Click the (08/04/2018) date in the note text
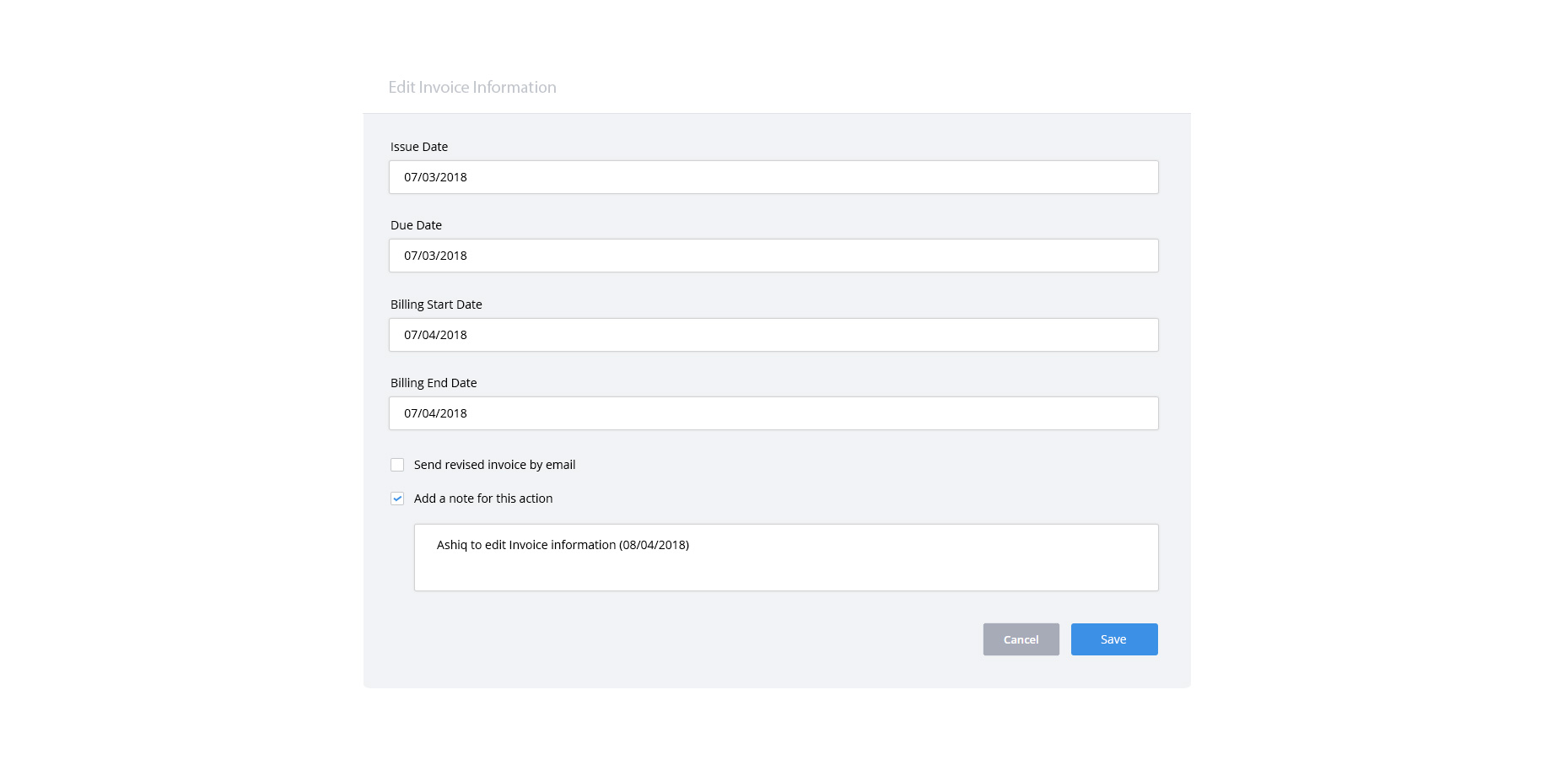Viewport: 1568px width, 760px height. 654,545
